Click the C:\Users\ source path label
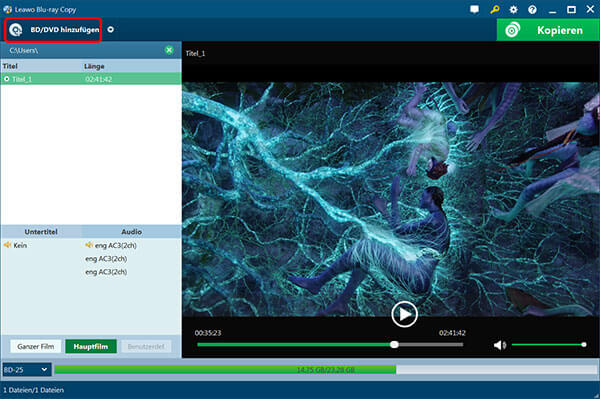 tap(24, 50)
